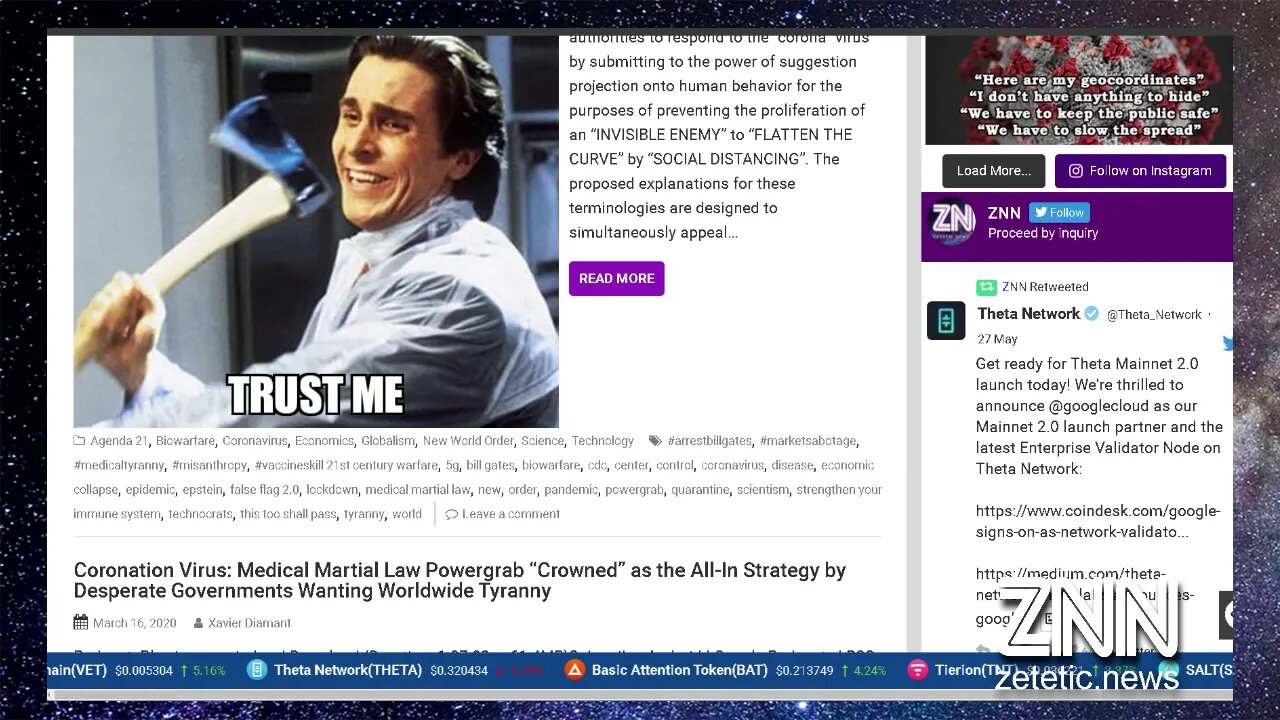Click the Theta Network account name
This screenshot has width=1280, height=720.
pyautogui.click(x=1029, y=314)
